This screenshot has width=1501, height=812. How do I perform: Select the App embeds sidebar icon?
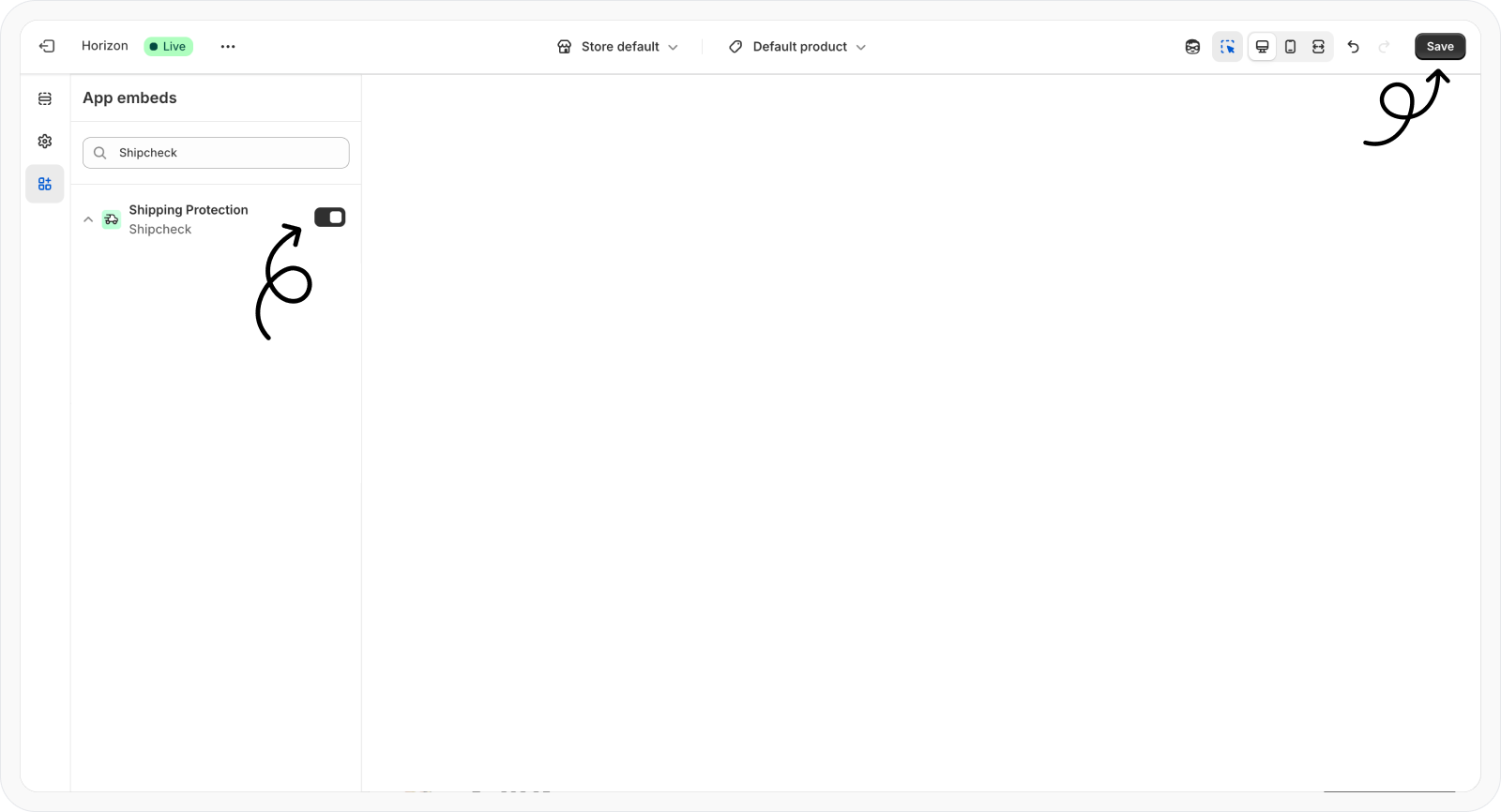pos(45,184)
